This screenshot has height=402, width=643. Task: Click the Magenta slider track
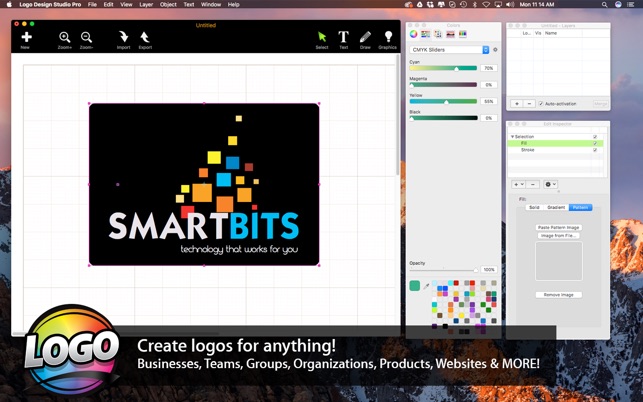443,85
